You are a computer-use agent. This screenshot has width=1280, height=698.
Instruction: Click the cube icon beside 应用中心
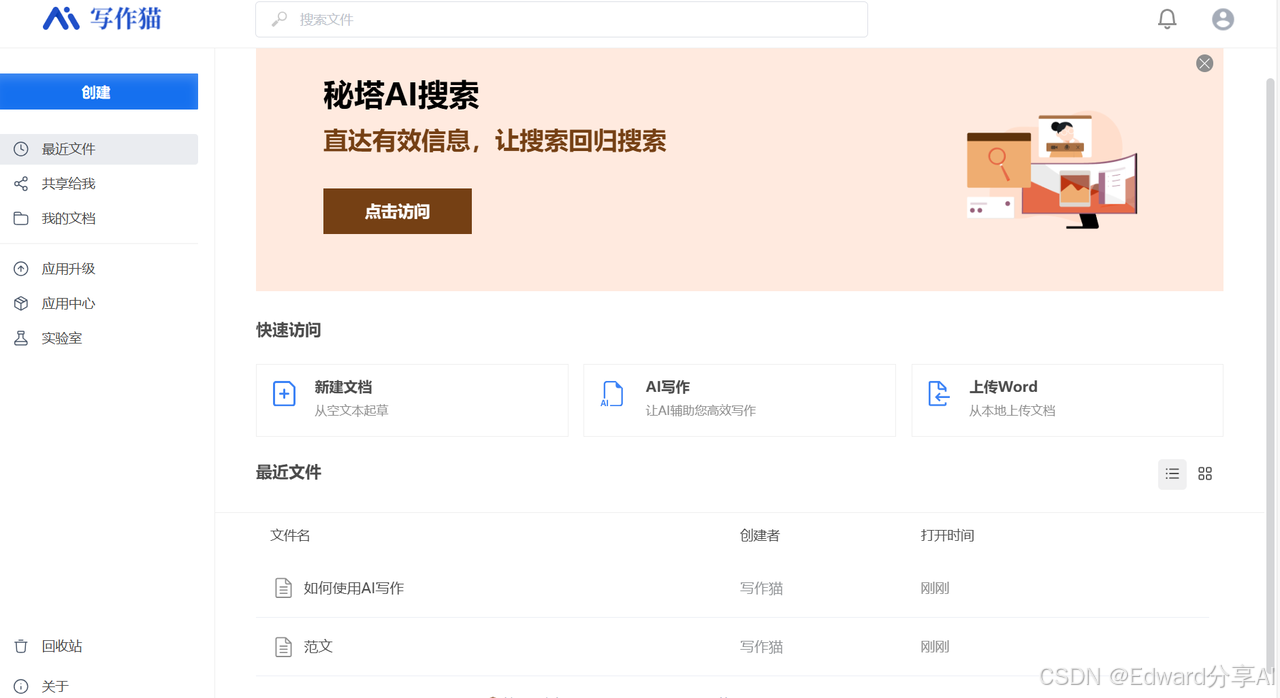(21, 304)
